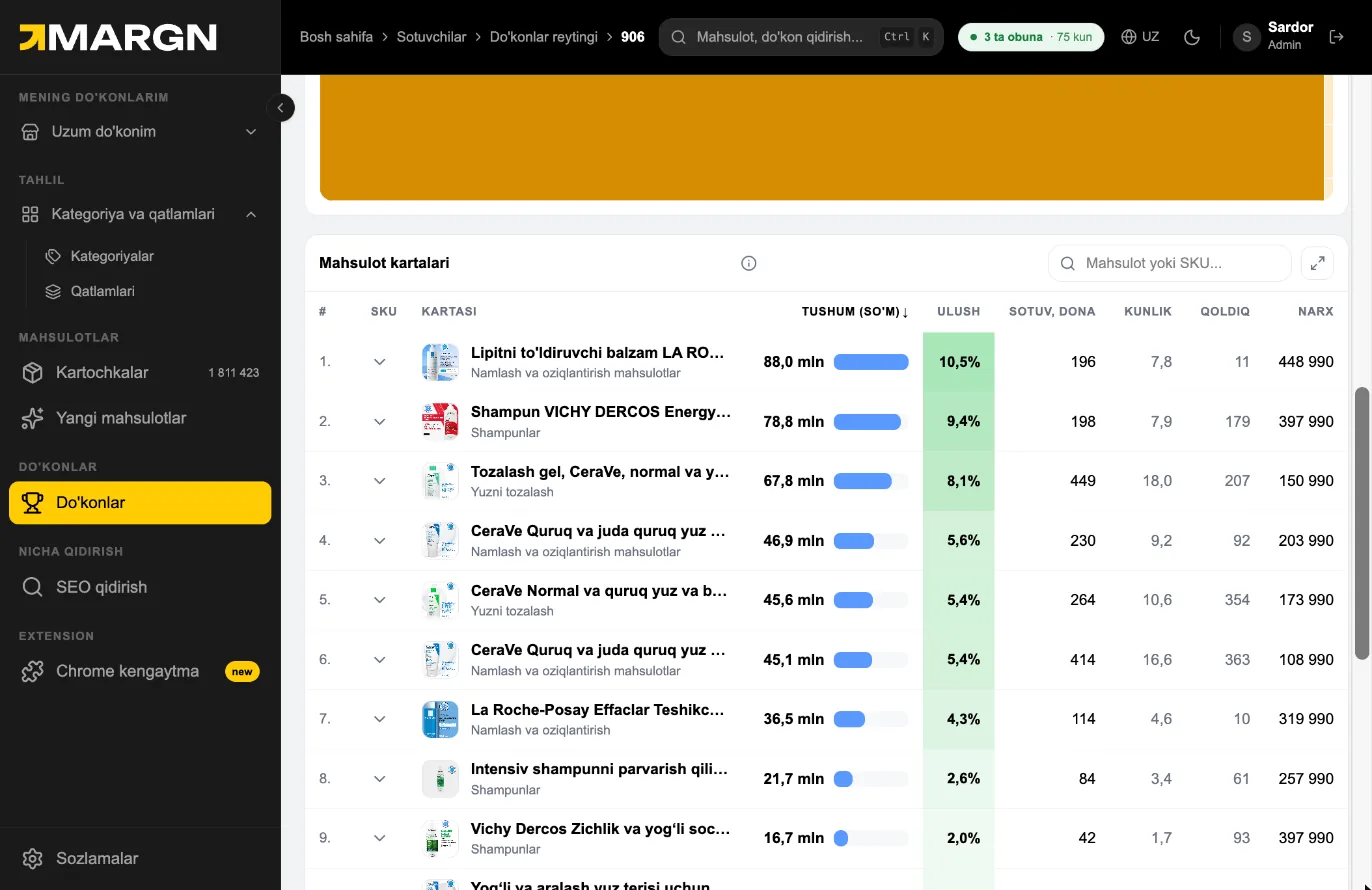
Task: Click the Mahsulot yoki SKU search field
Action: pyautogui.click(x=1170, y=263)
